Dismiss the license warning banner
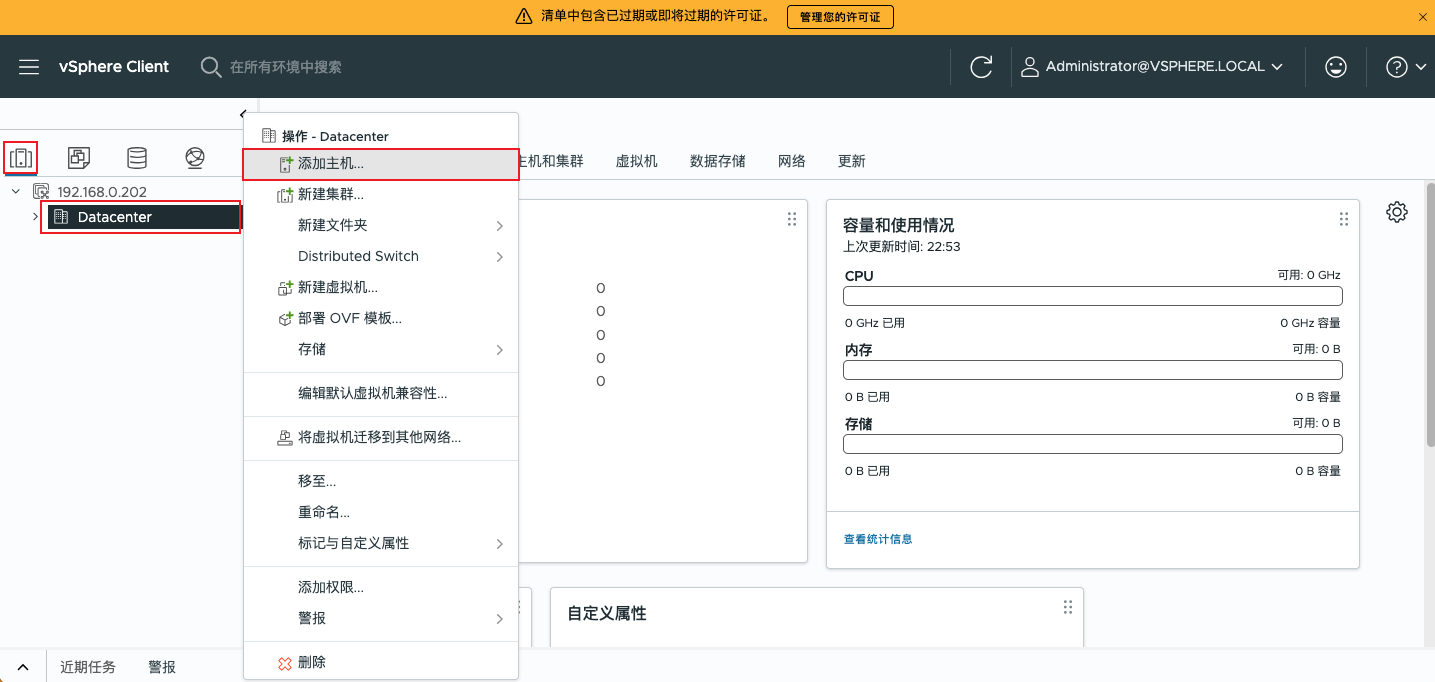This screenshot has height=682, width=1435. pyautogui.click(x=1423, y=17)
